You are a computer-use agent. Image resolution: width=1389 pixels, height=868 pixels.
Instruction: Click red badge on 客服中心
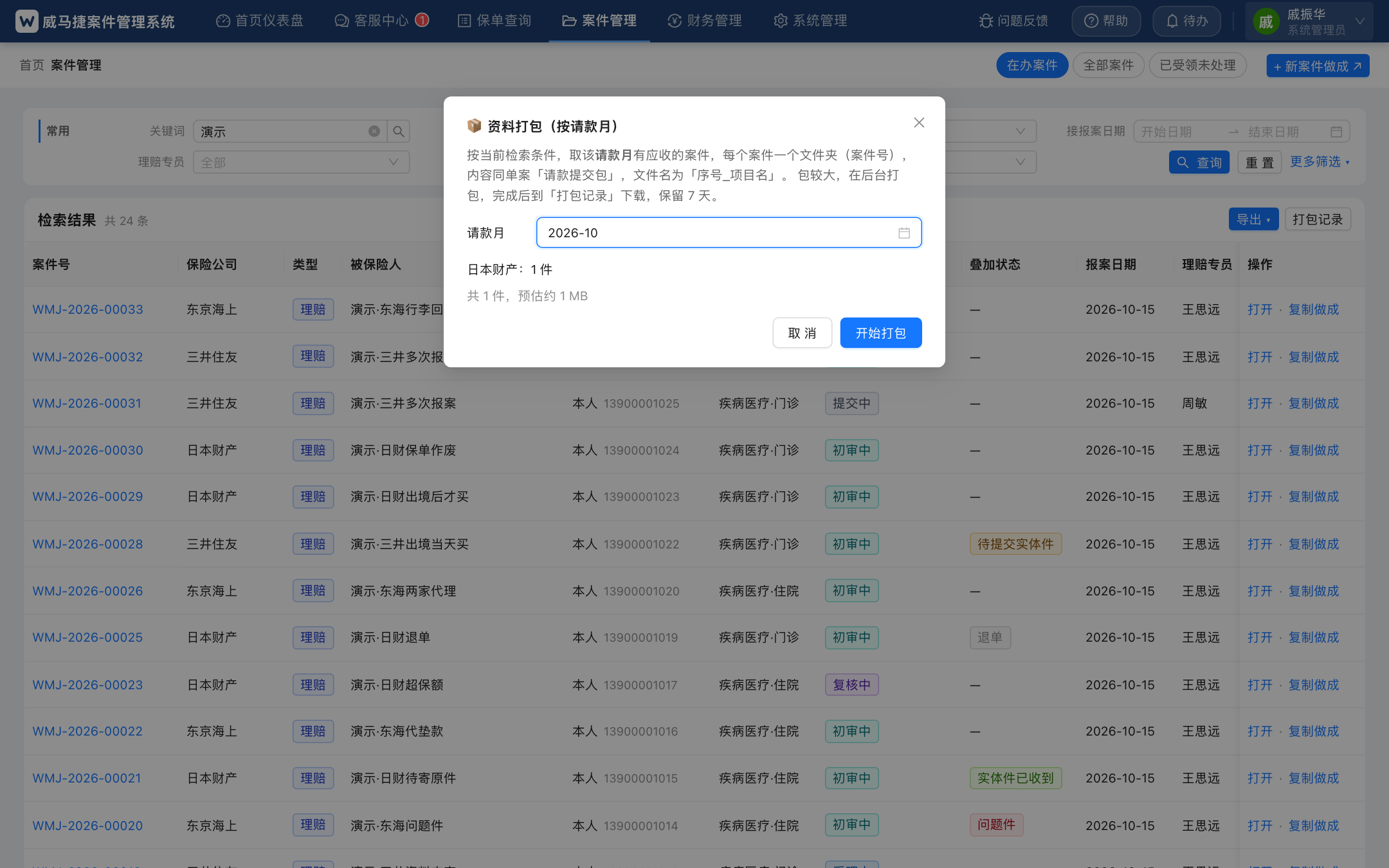click(422, 20)
